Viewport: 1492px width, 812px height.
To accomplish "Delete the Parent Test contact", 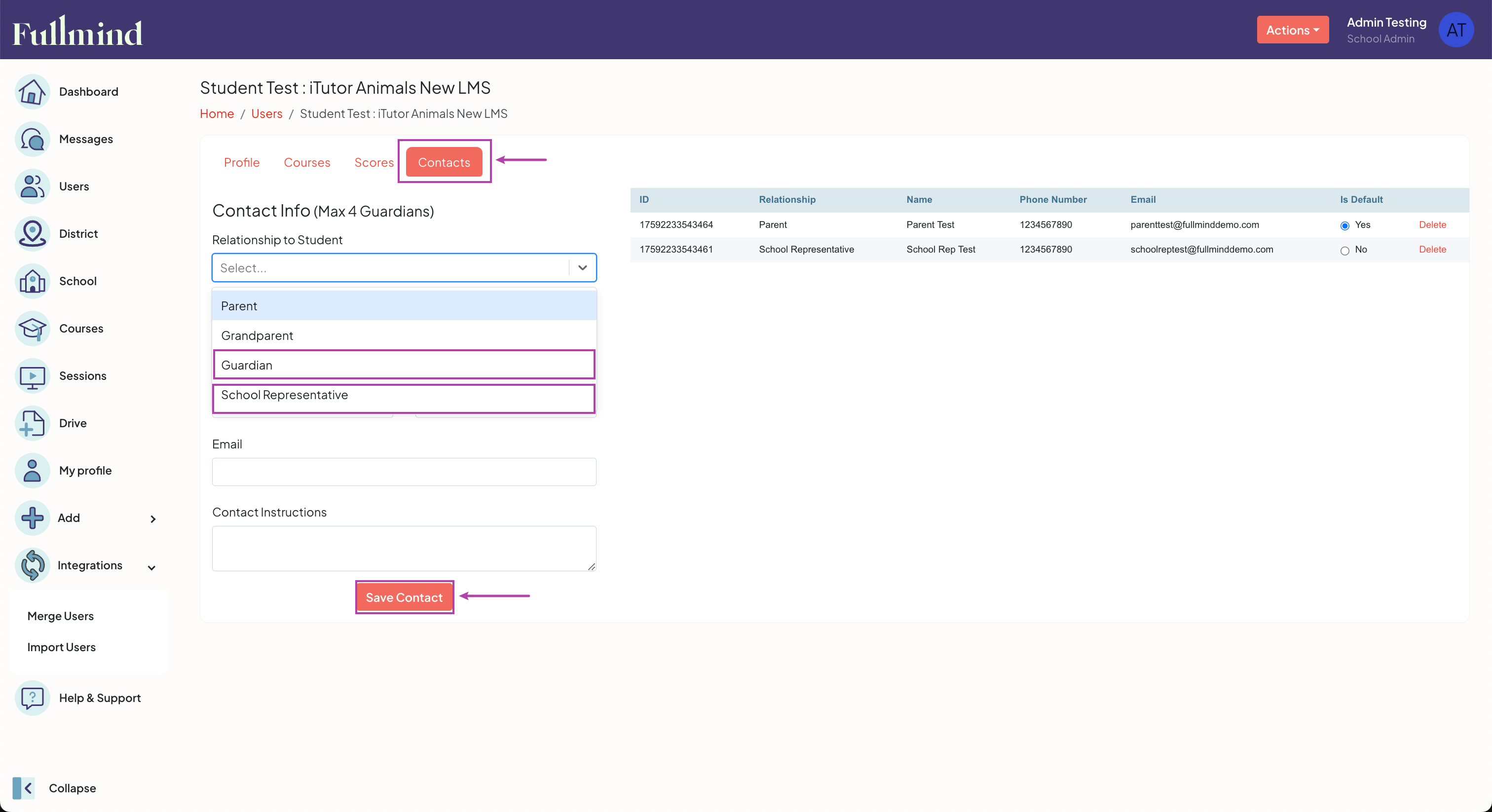I will click(1432, 225).
